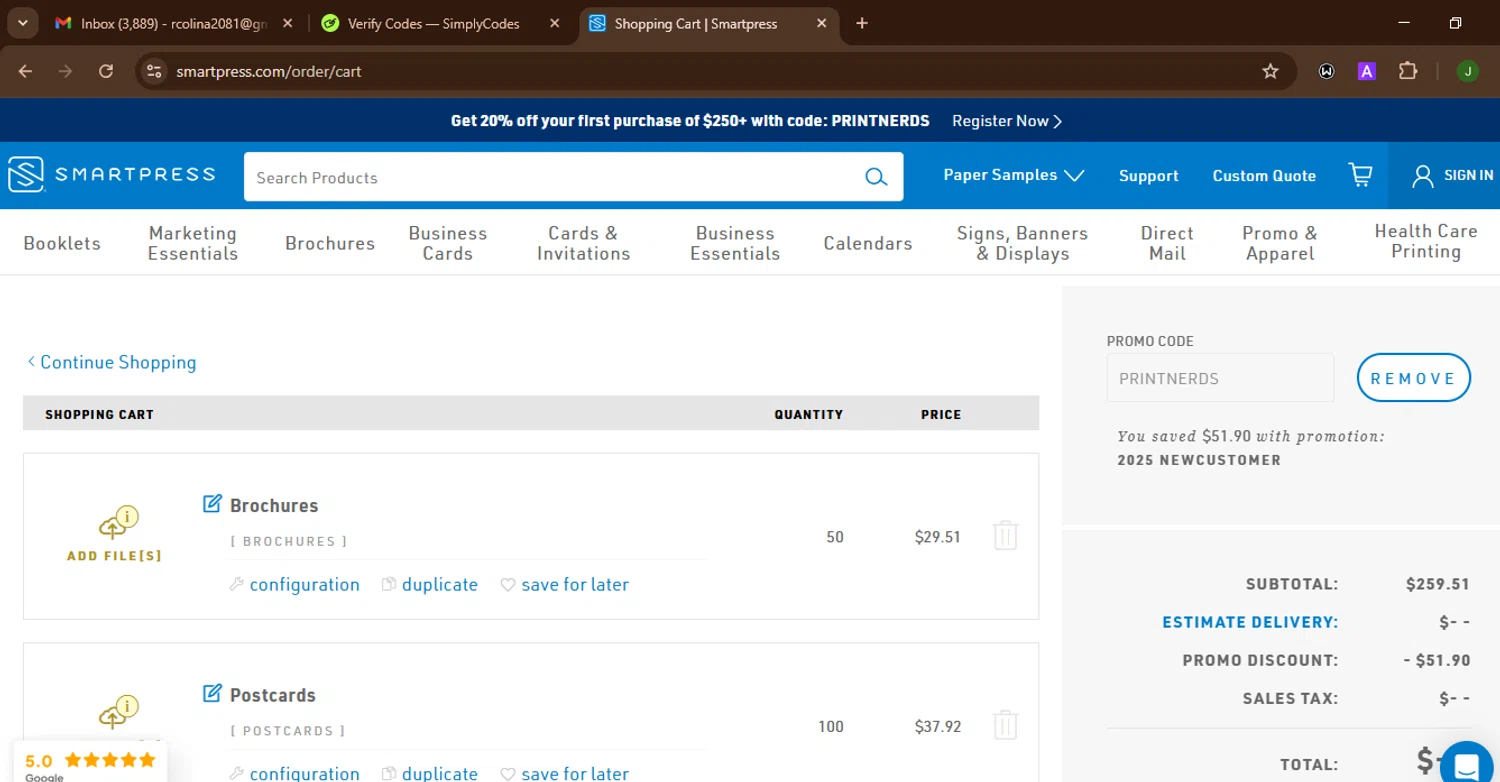1500x782 pixels.
Task: Click the search magnifier icon
Action: [876, 177]
